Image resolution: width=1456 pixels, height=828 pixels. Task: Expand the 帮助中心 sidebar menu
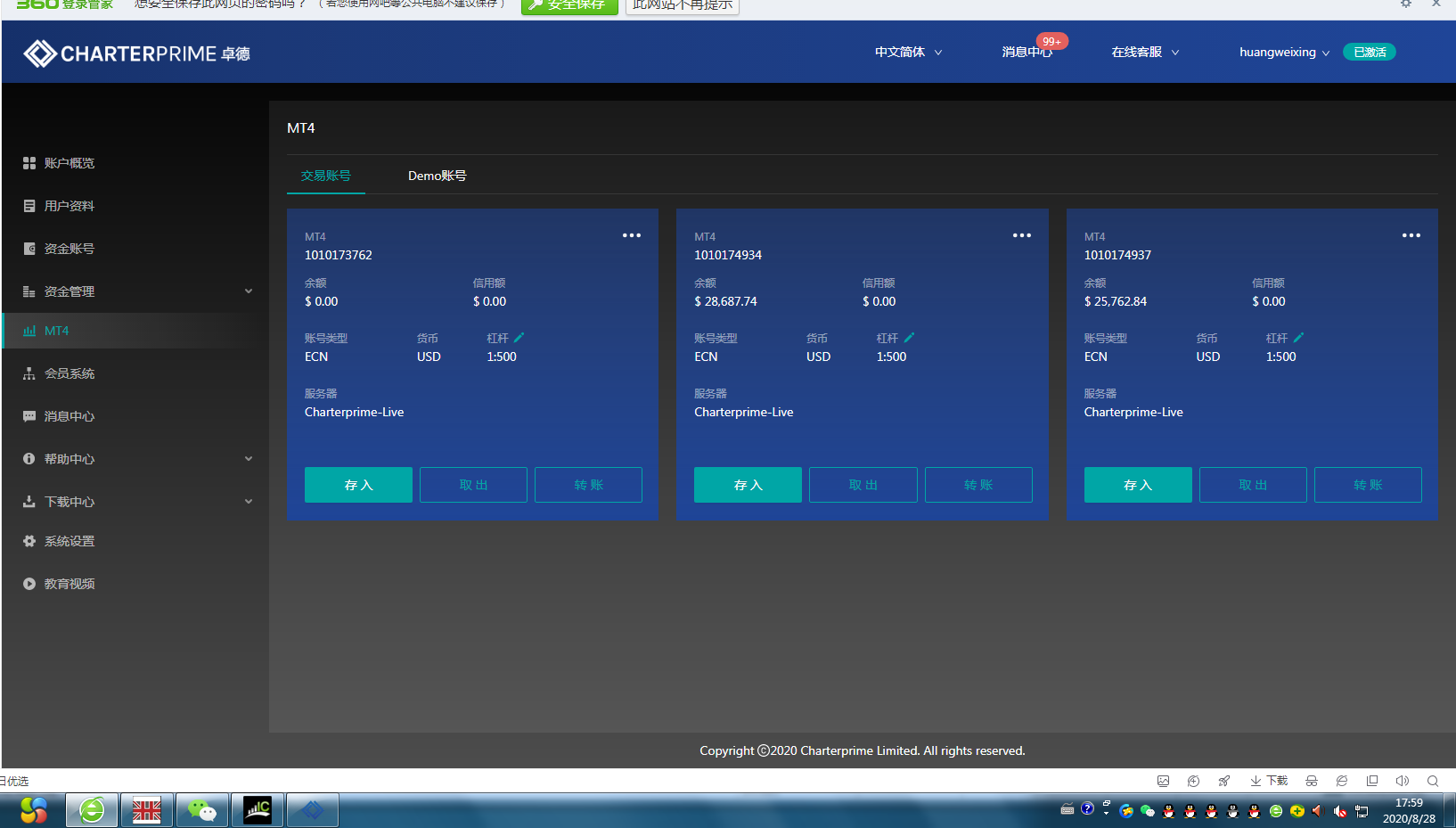[249, 459]
